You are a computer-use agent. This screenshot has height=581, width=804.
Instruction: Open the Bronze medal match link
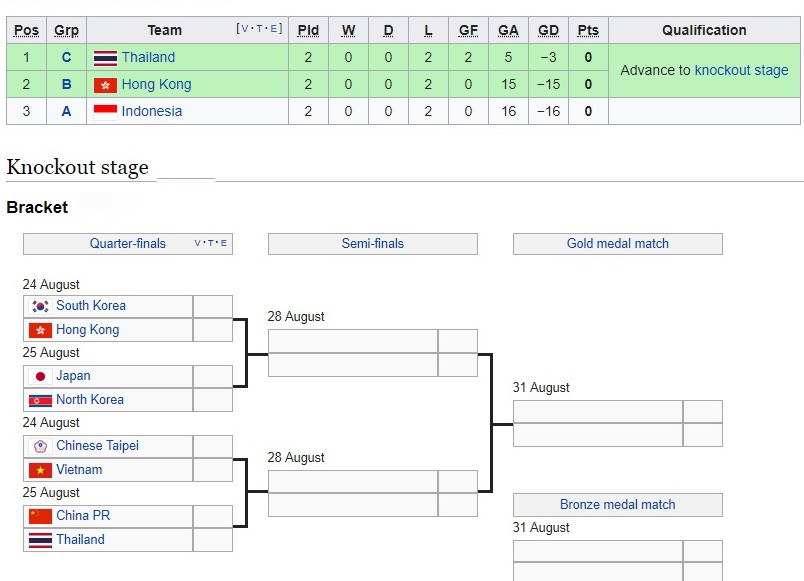(618, 504)
